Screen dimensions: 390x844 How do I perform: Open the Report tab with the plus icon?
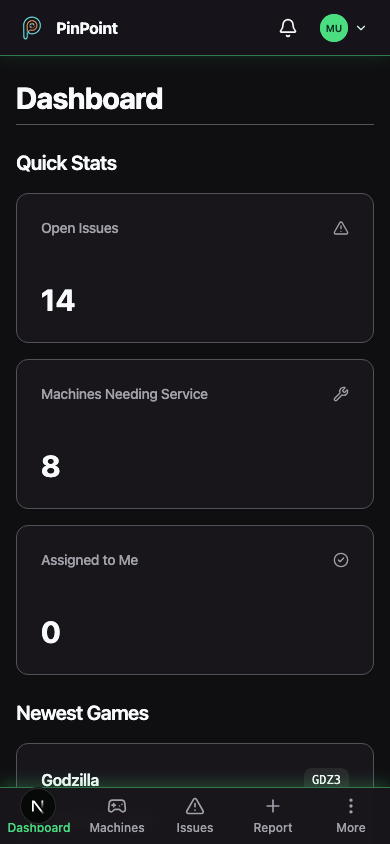(273, 815)
